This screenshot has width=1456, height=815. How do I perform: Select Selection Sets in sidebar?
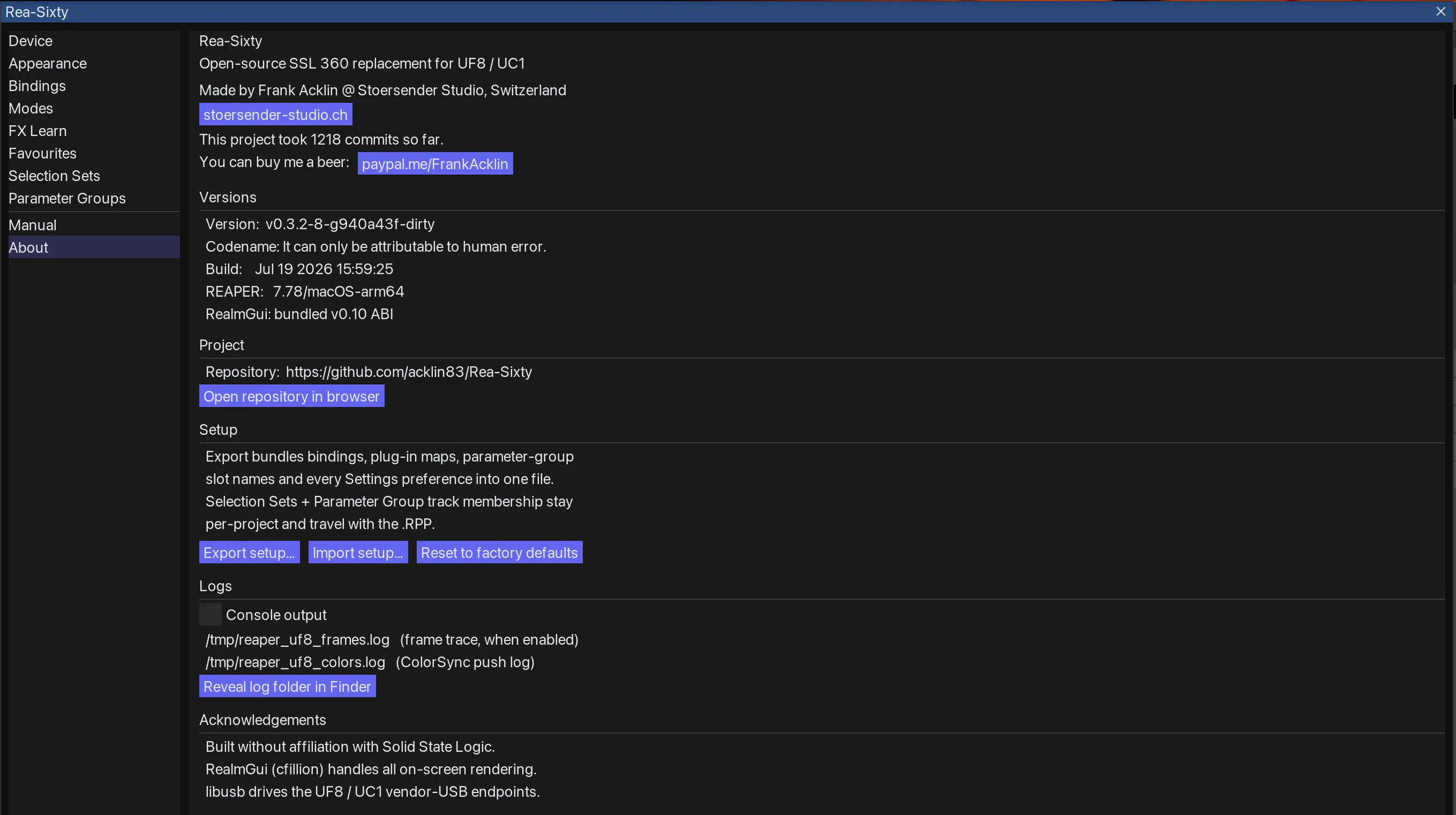(94, 176)
